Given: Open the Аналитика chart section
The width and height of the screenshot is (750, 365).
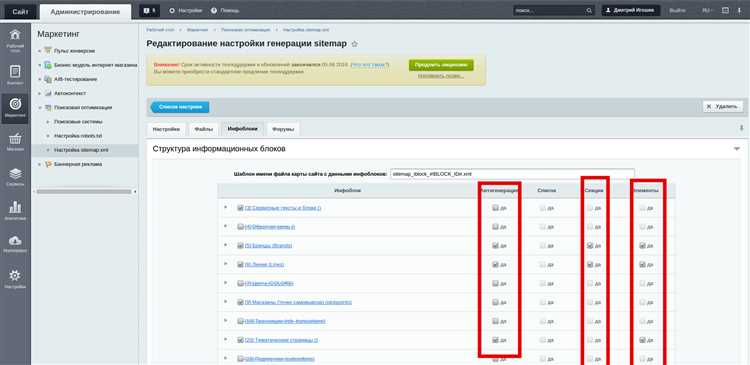Looking at the screenshot, I should pyautogui.click(x=15, y=210).
